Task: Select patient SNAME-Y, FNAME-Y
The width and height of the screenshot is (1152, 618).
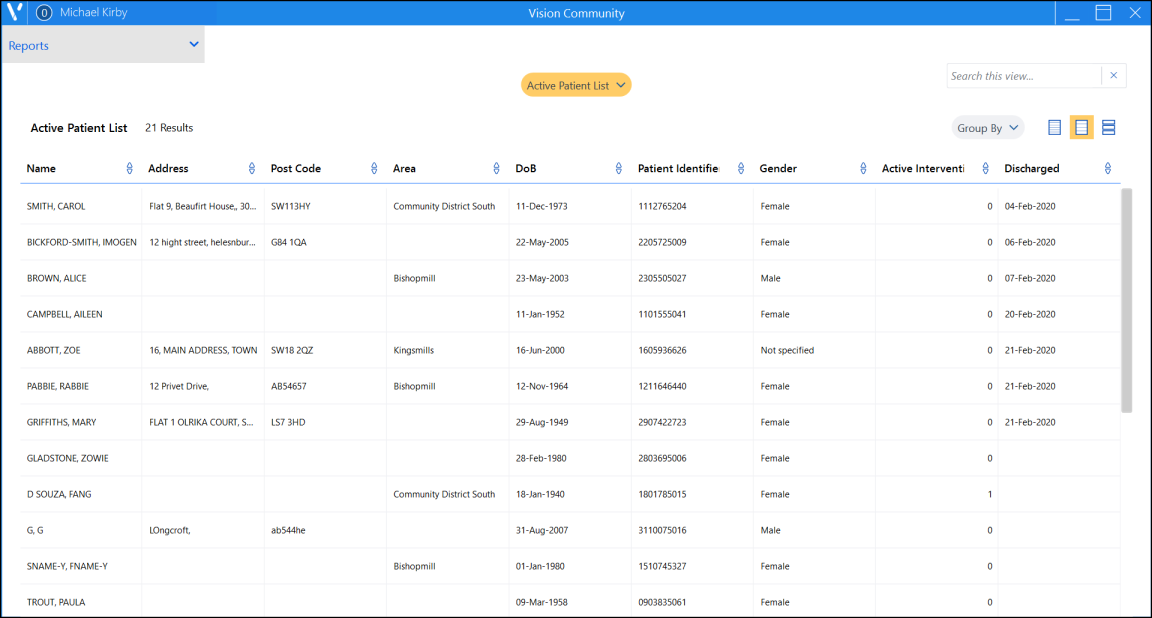Action: tap(68, 567)
